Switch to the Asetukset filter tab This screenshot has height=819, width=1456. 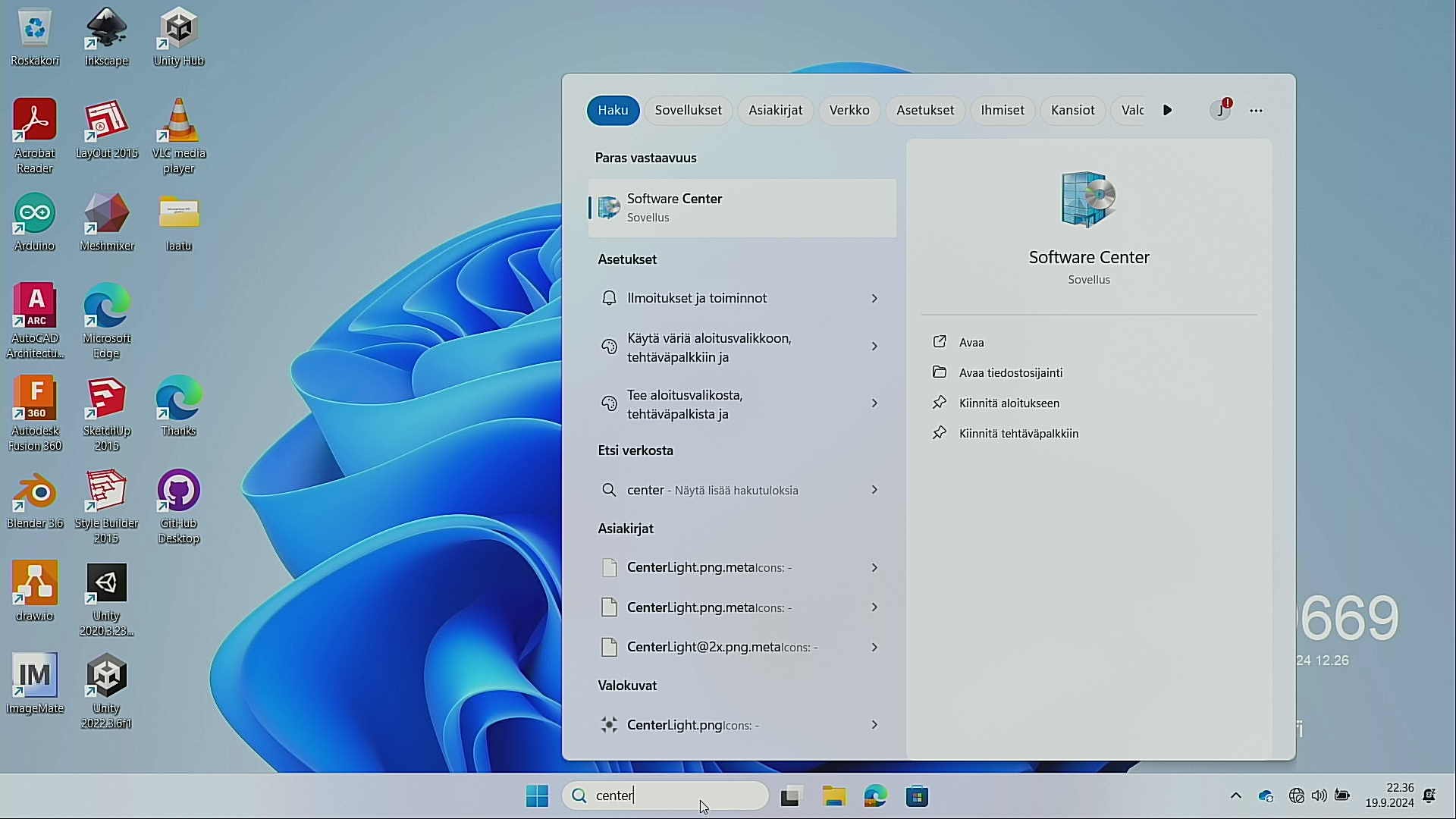point(925,111)
